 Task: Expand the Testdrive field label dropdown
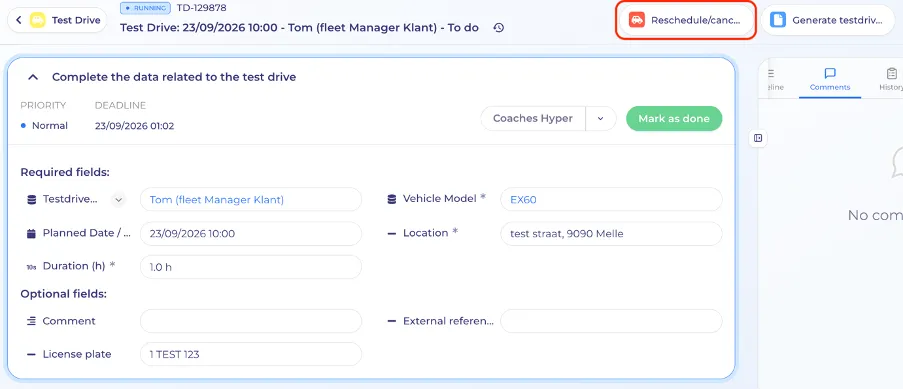click(x=118, y=200)
